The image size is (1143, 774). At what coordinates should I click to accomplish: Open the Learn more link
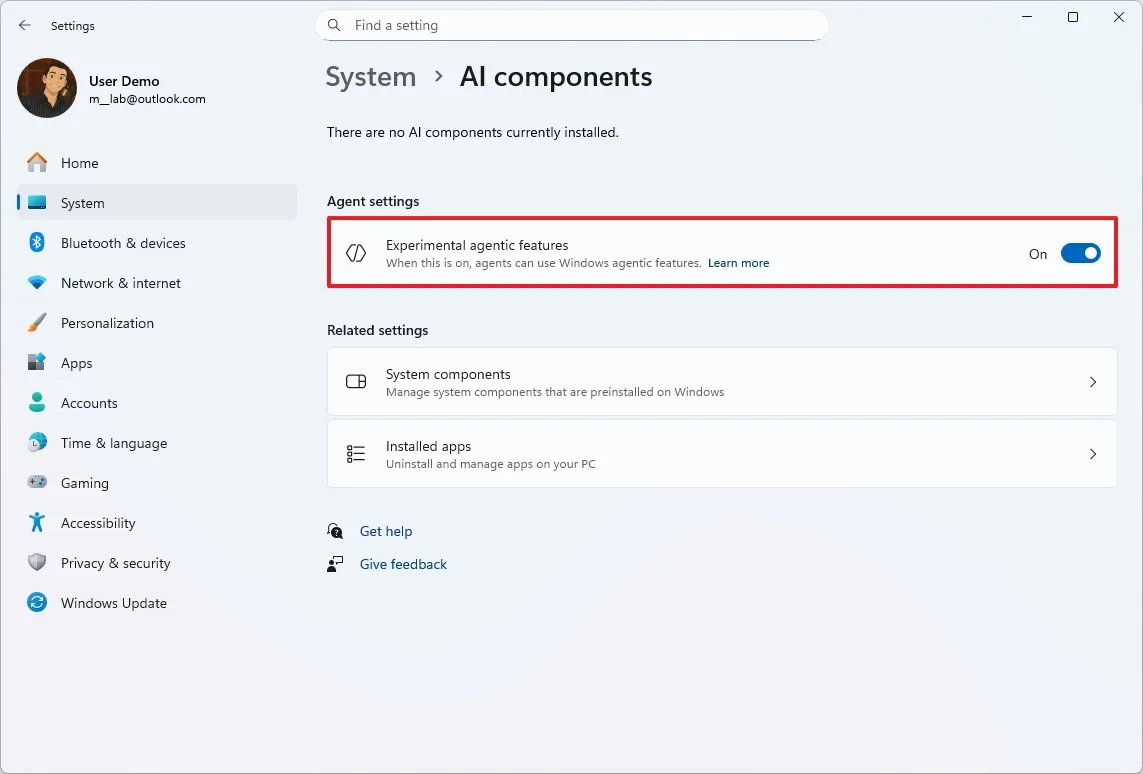[738, 263]
